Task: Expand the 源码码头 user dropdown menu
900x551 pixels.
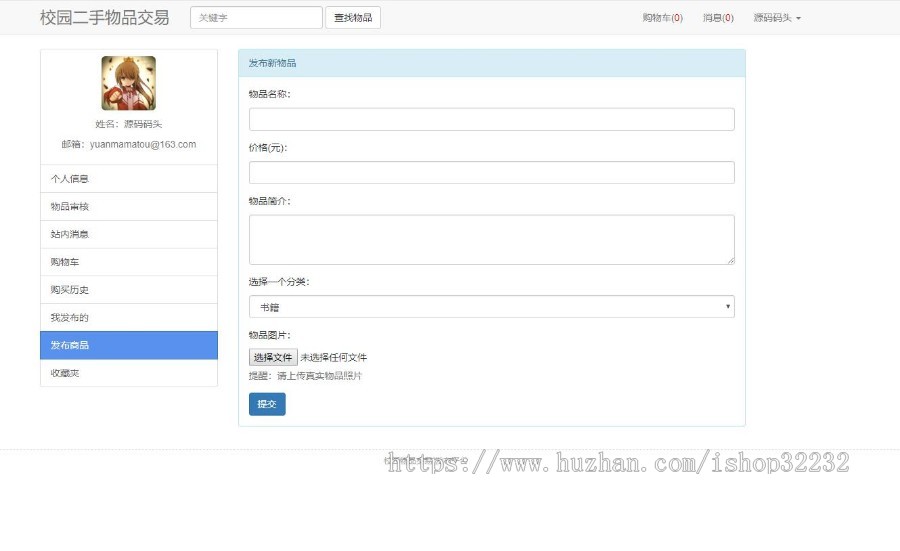Action: click(x=777, y=18)
